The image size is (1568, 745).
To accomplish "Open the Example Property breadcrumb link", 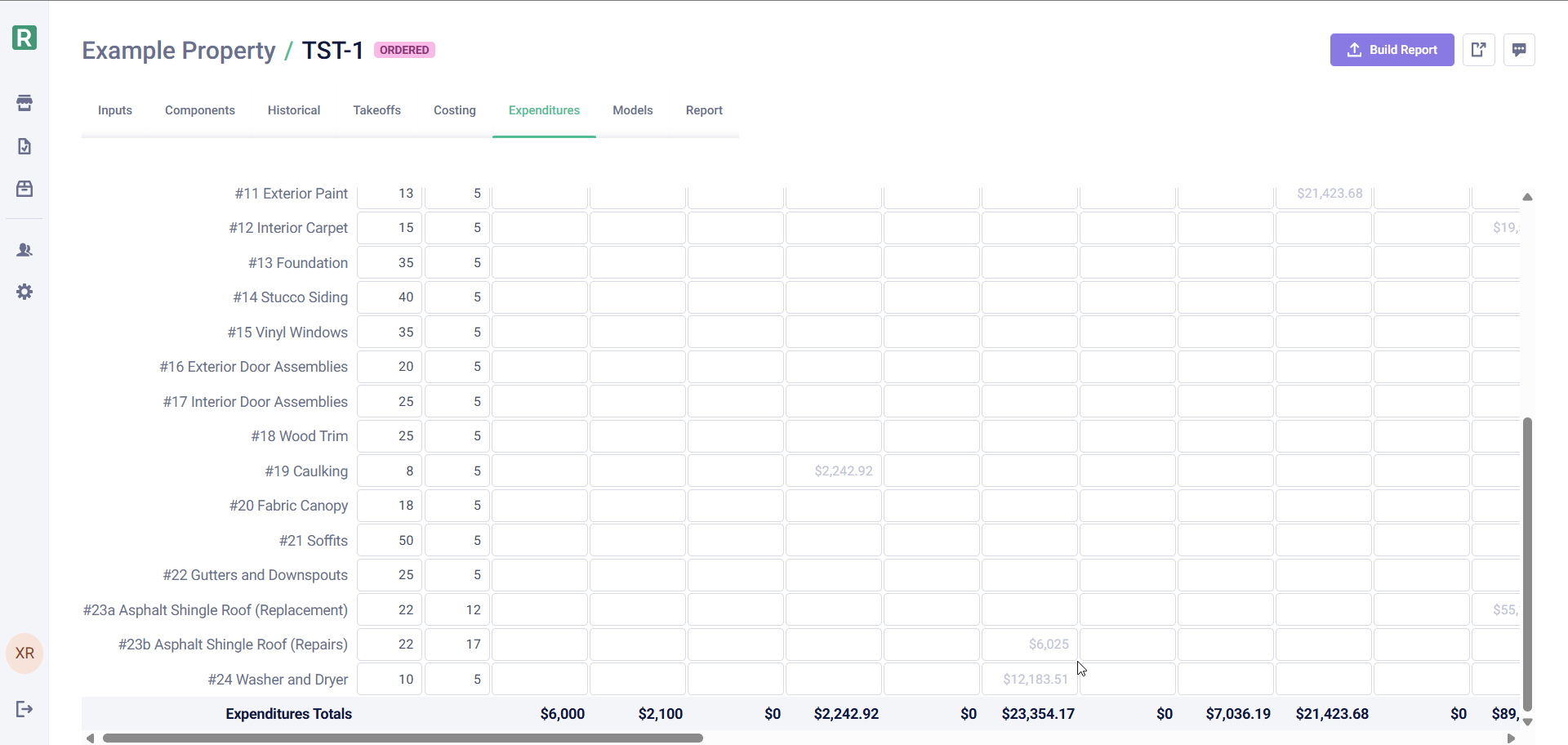I will pyautogui.click(x=179, y=51).
